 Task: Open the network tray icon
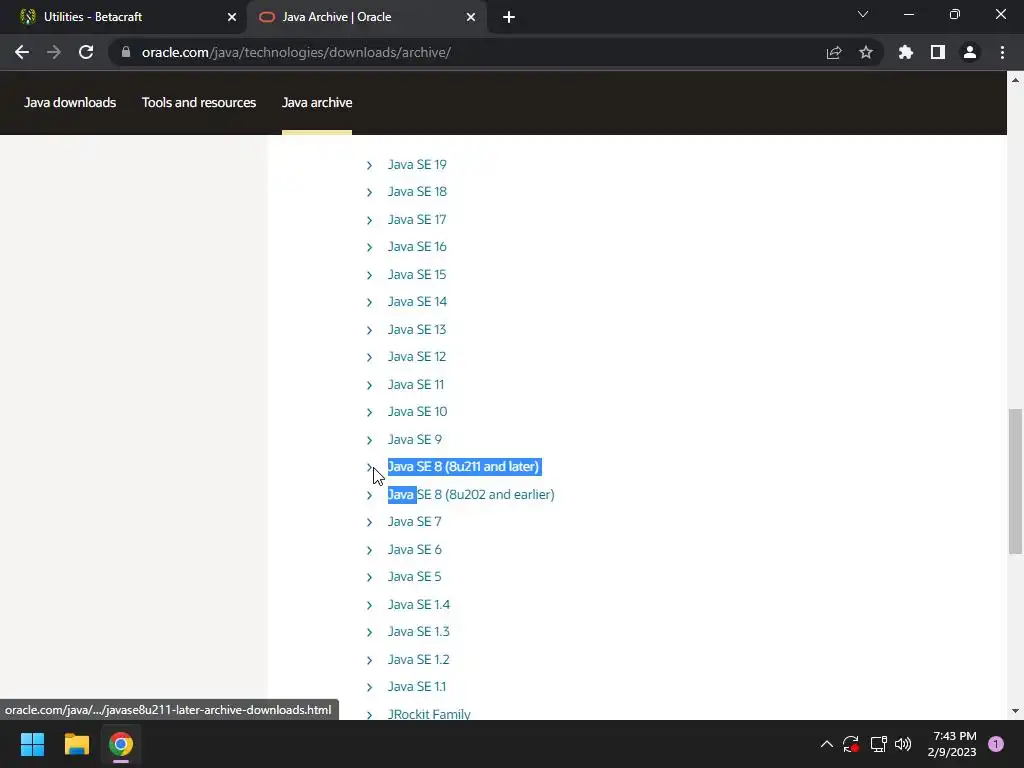coord(878,744)
